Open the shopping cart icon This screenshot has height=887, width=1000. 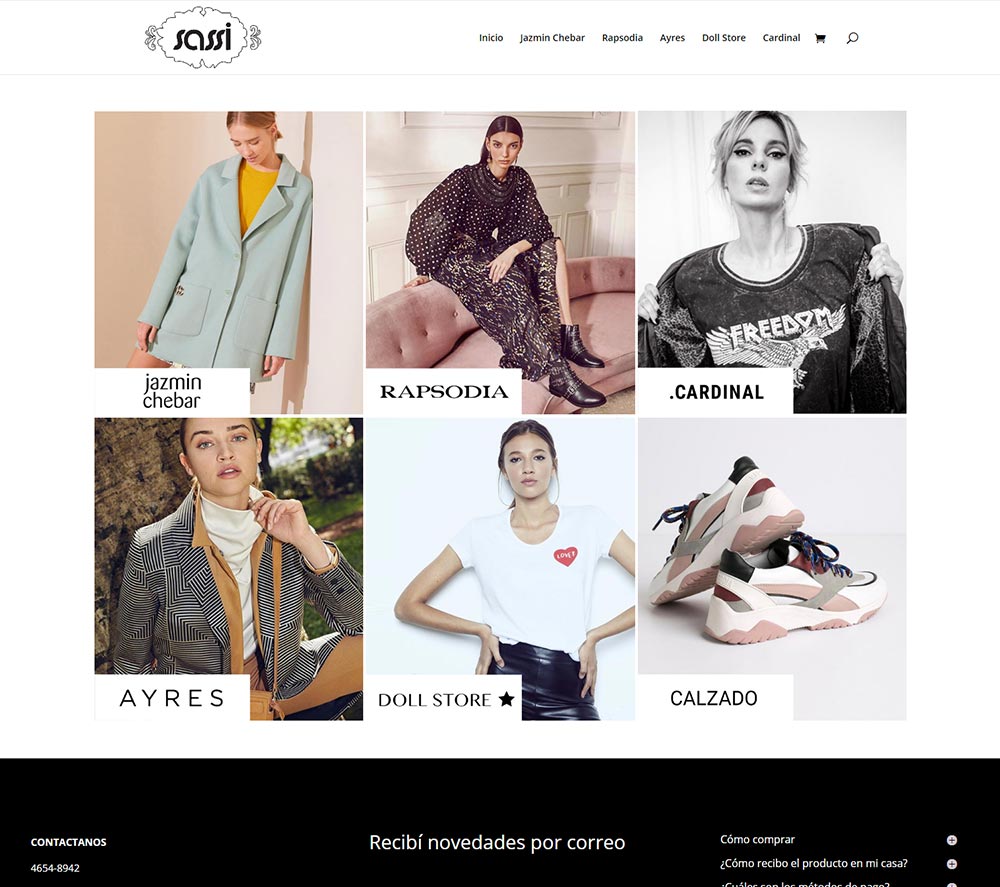[x=820, y=38]
